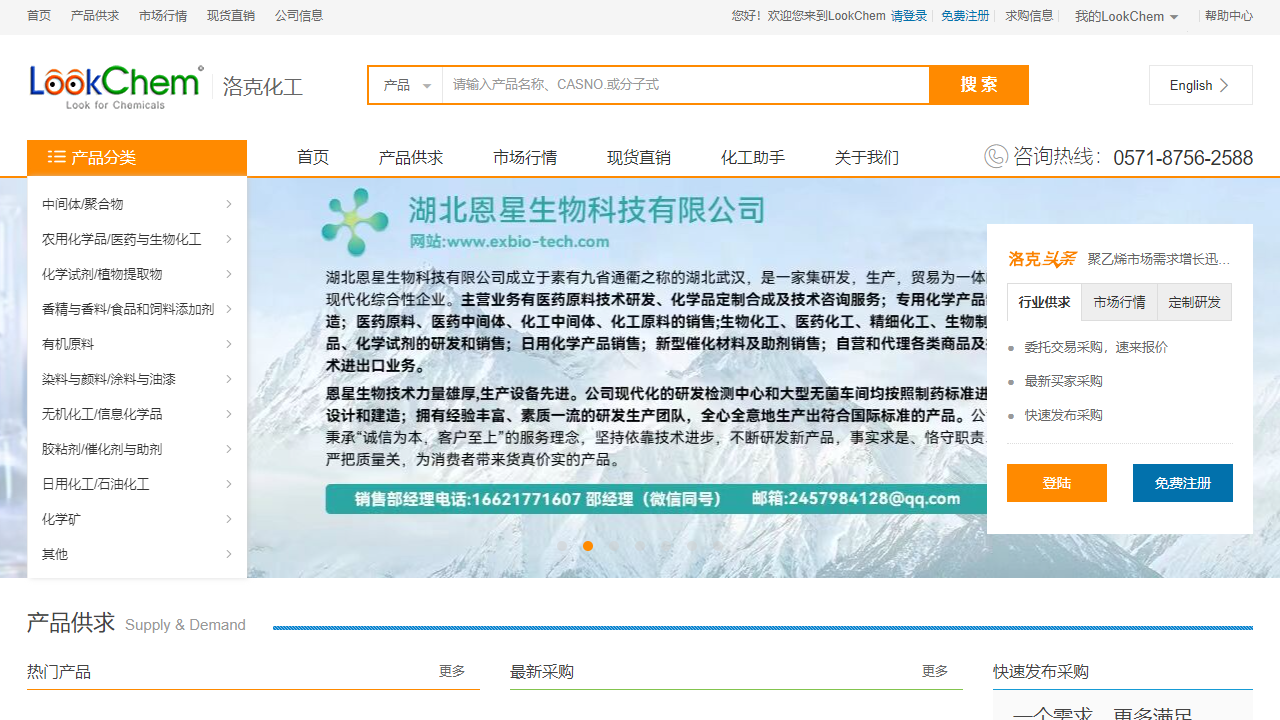Click the blue 免费注册 button
1280x720 pixels.
point(1183,483)
